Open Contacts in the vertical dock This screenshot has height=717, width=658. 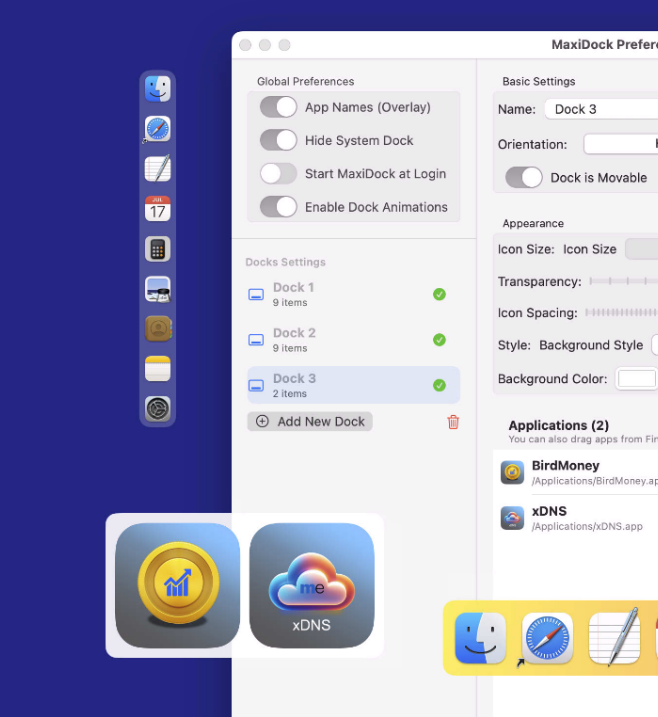158,329
